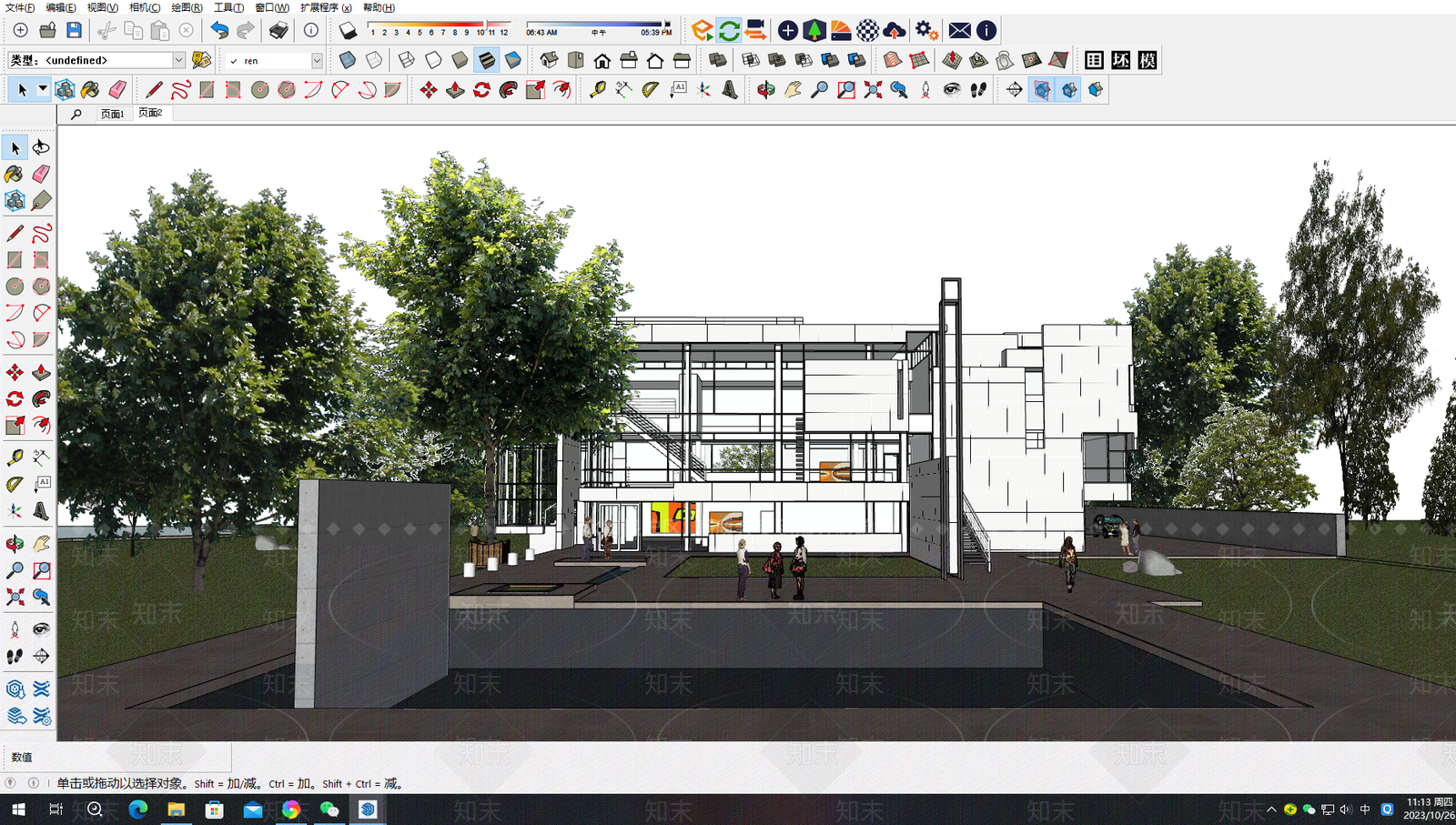
Task: Toggle Back Edges face style
Action: (374, 60)
